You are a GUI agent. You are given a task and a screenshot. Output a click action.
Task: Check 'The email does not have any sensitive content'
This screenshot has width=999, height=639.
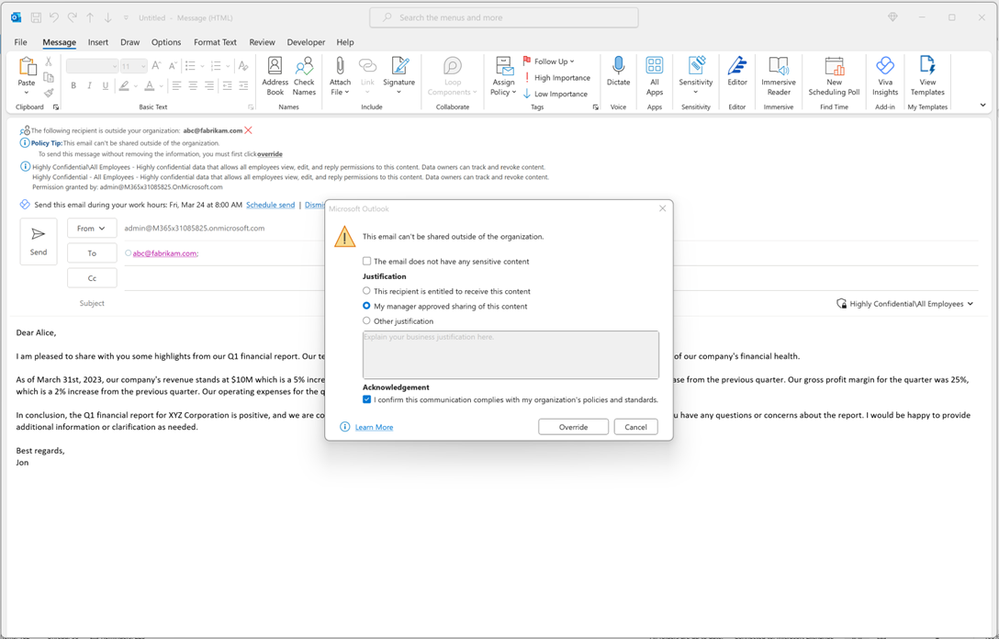366,261
